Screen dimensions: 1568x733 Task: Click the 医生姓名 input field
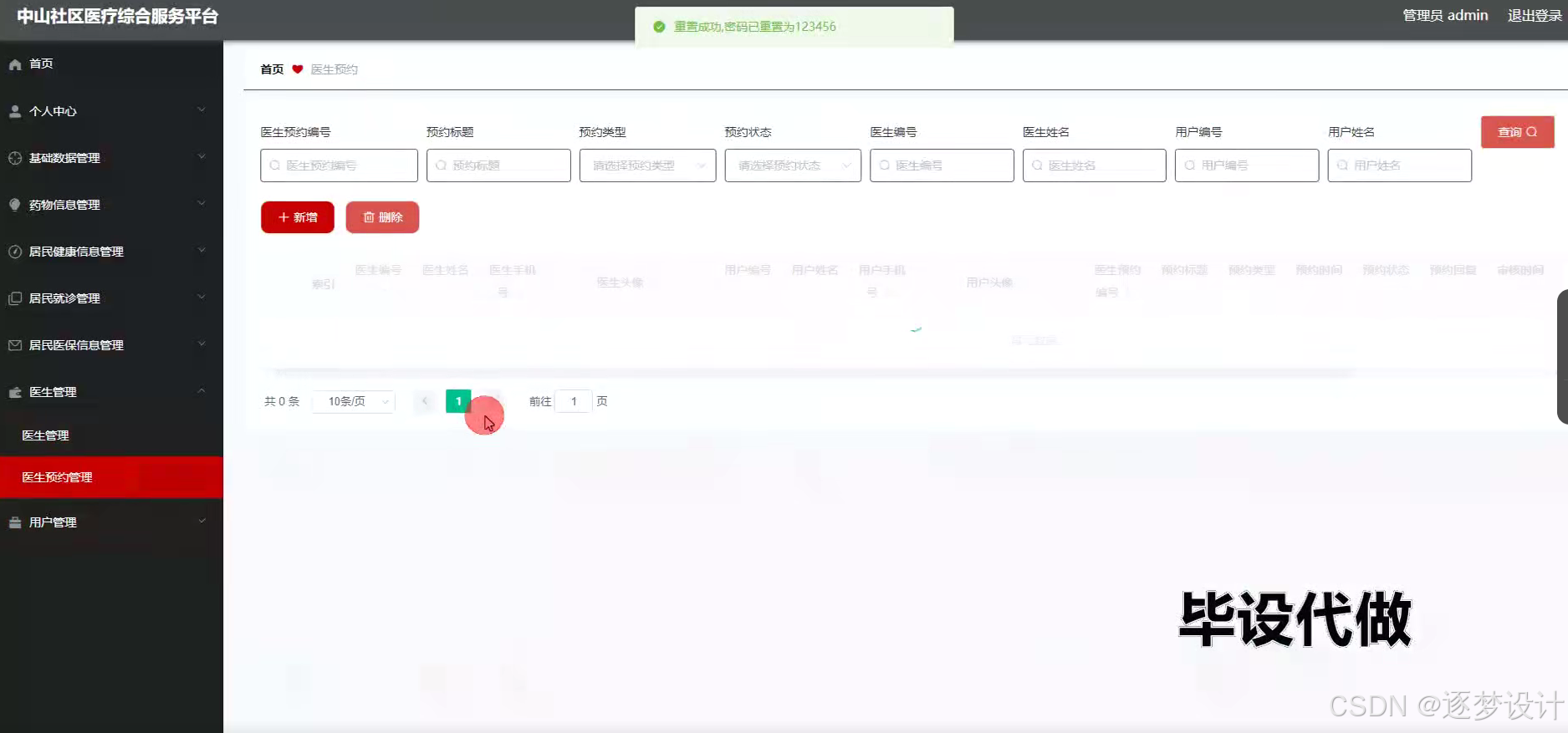tap(1094, 165)
